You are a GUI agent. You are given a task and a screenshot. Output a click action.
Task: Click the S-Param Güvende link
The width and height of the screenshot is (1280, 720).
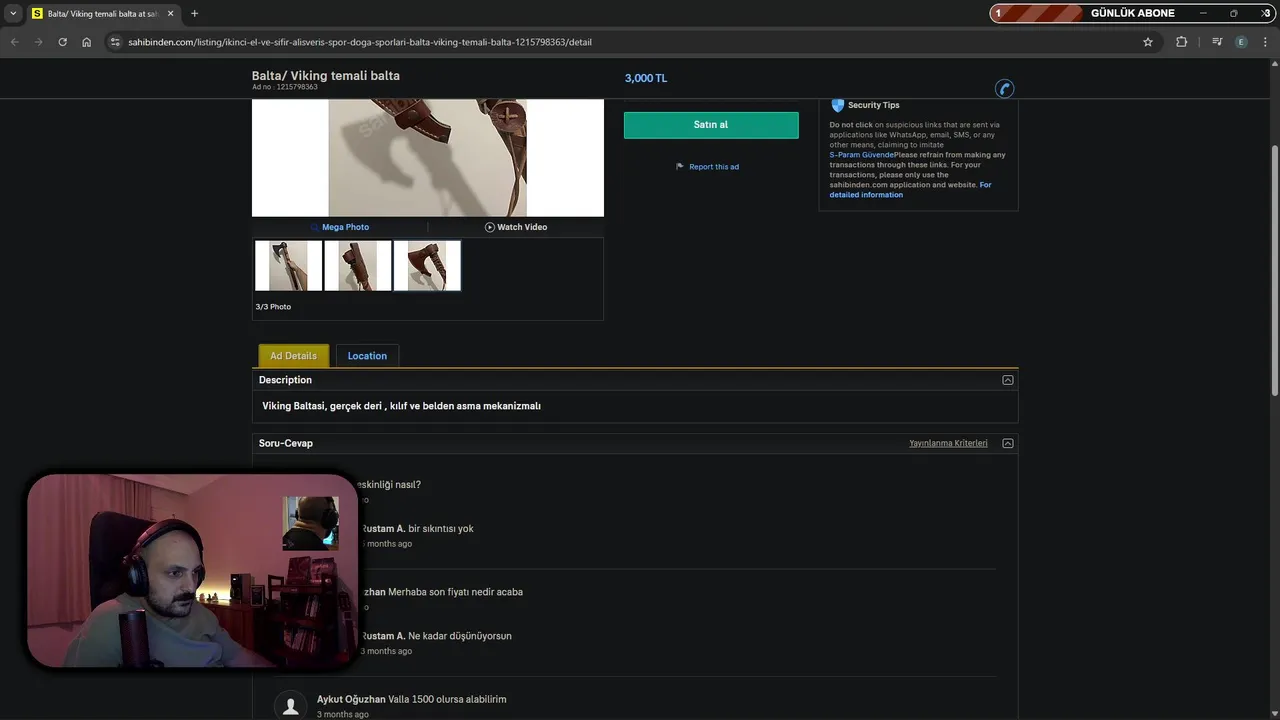point(861,155)
